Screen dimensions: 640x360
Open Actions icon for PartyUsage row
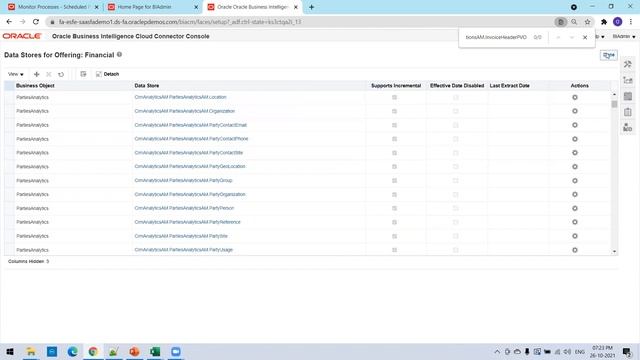(575, 250)
